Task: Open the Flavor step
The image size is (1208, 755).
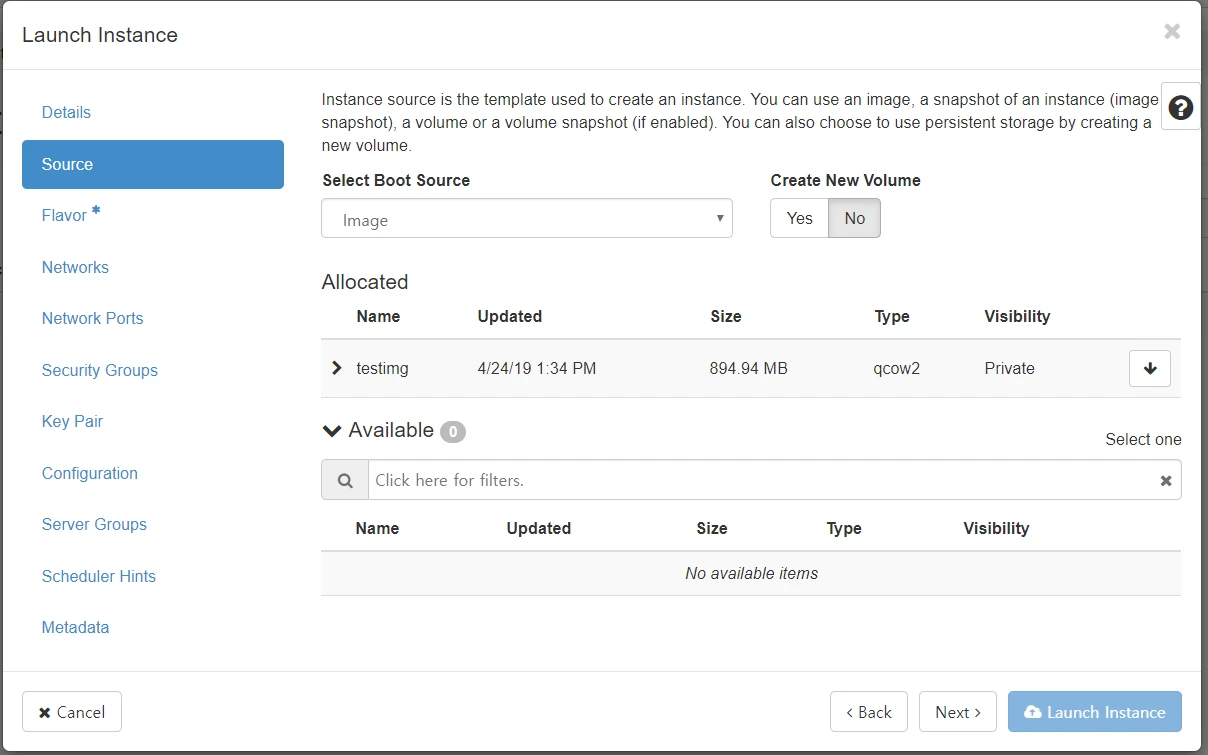Action: tap(64, 216)
